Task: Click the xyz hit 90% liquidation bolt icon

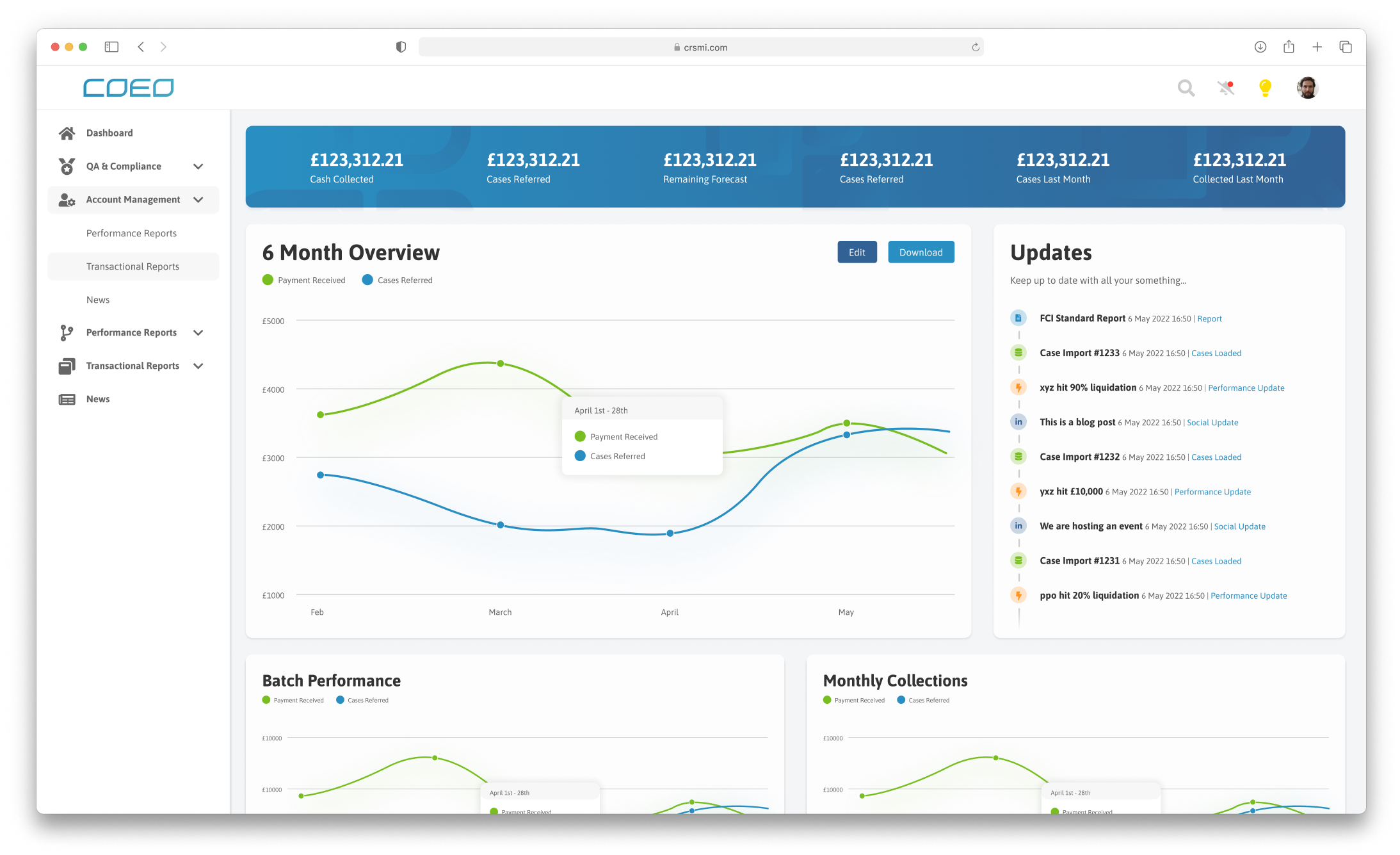Action: click(x=1018, y=387)
